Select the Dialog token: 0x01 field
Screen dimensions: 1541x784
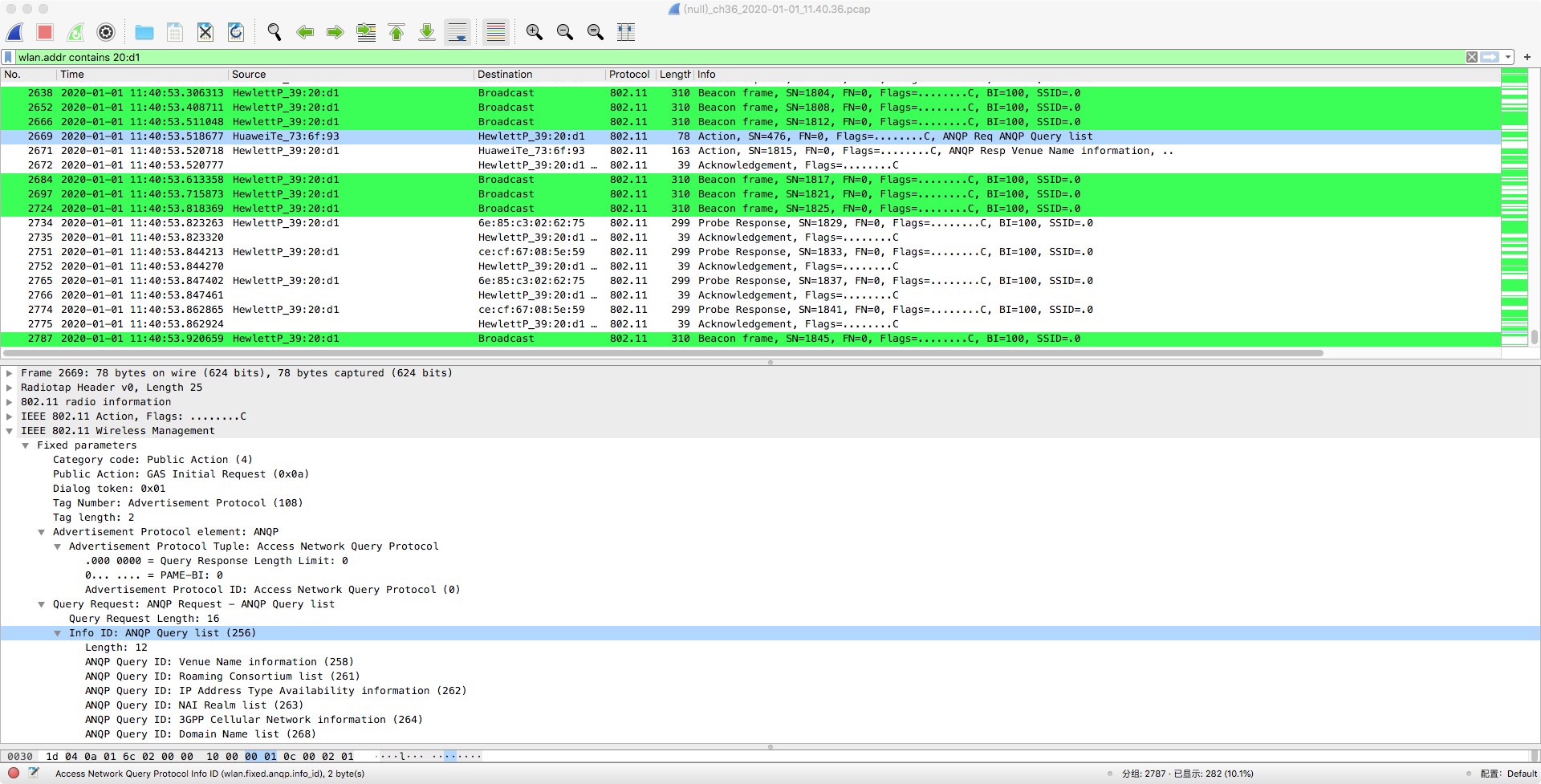(109, 489)
